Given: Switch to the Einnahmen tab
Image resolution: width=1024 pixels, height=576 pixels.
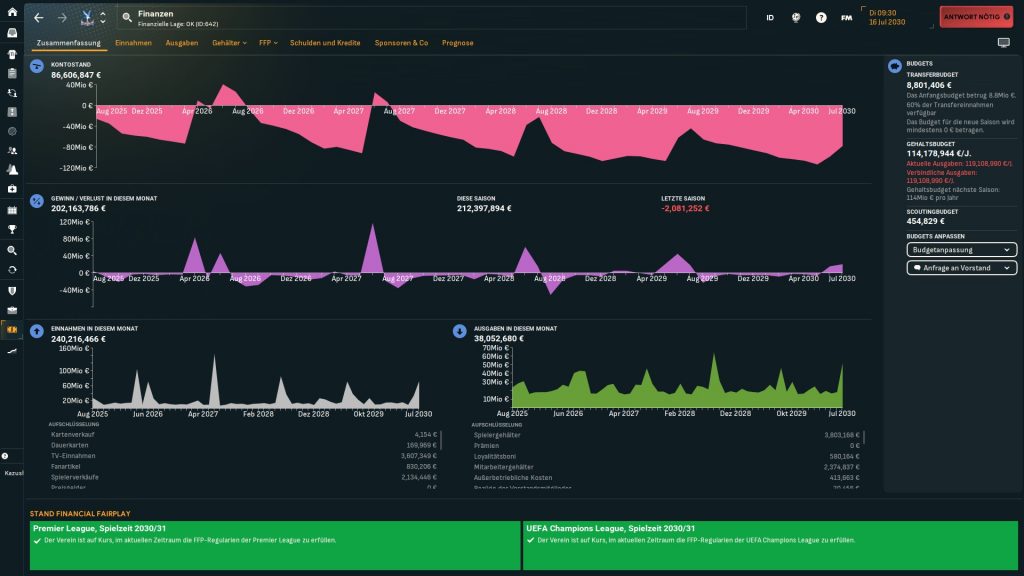Looking at the screenshot, I should (x=133, y=43).
